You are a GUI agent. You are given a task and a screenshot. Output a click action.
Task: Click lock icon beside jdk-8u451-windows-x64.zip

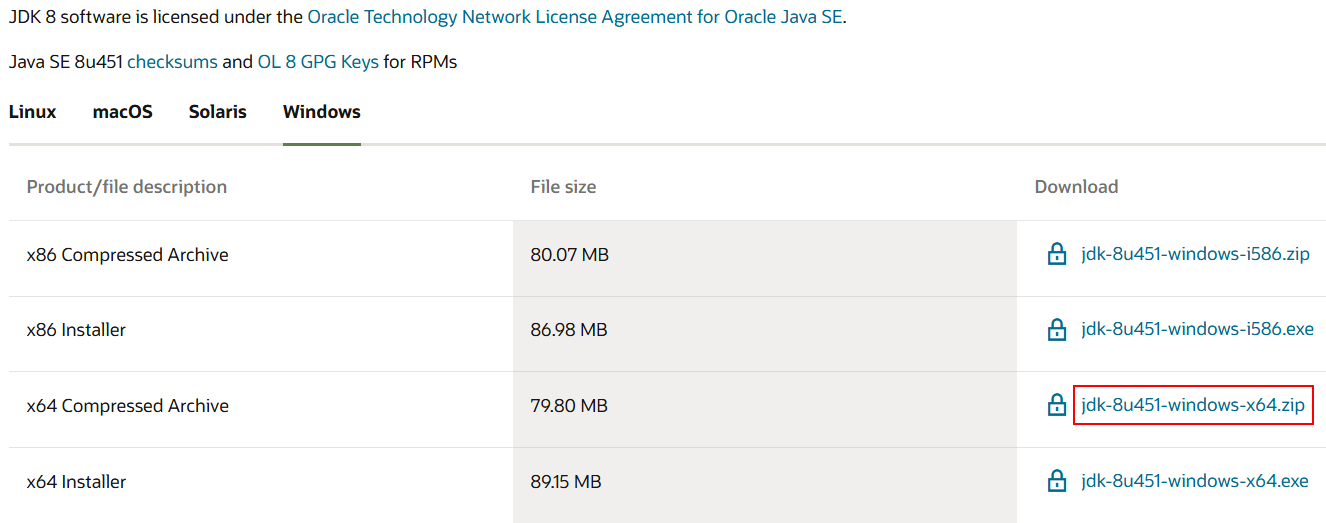[1056, 405]
